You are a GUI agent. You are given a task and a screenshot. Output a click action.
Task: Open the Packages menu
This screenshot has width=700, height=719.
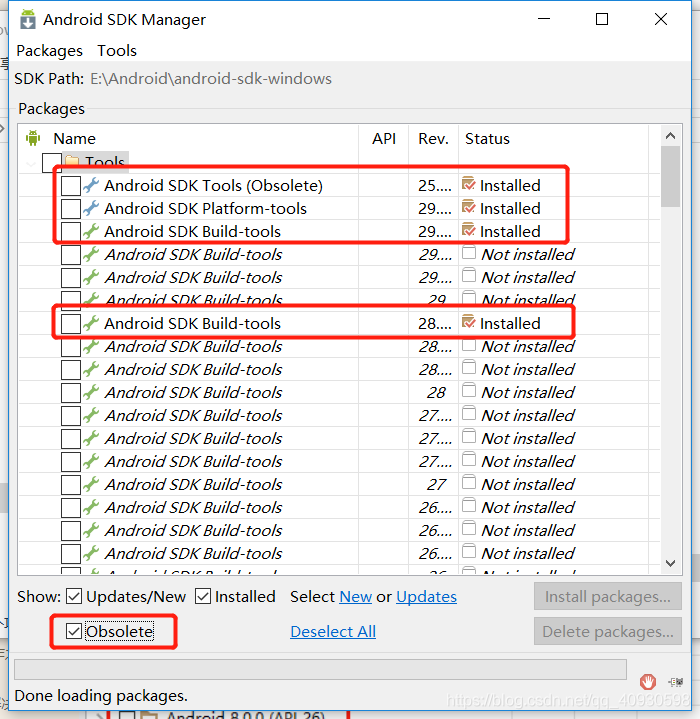[x=50, y=50]
